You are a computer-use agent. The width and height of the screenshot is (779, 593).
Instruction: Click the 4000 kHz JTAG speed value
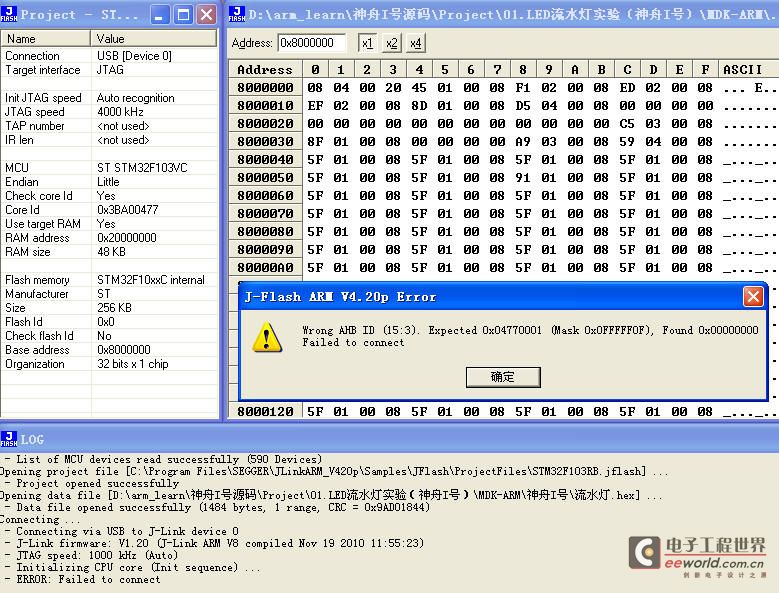tap(120, 112)
